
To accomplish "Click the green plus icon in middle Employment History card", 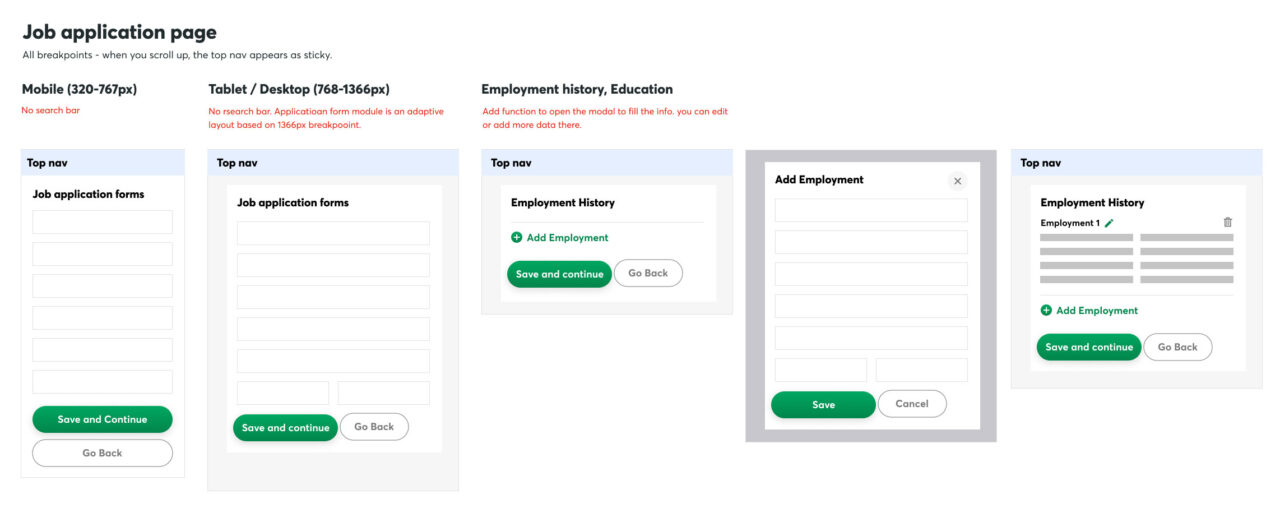I will pos(517,238).
